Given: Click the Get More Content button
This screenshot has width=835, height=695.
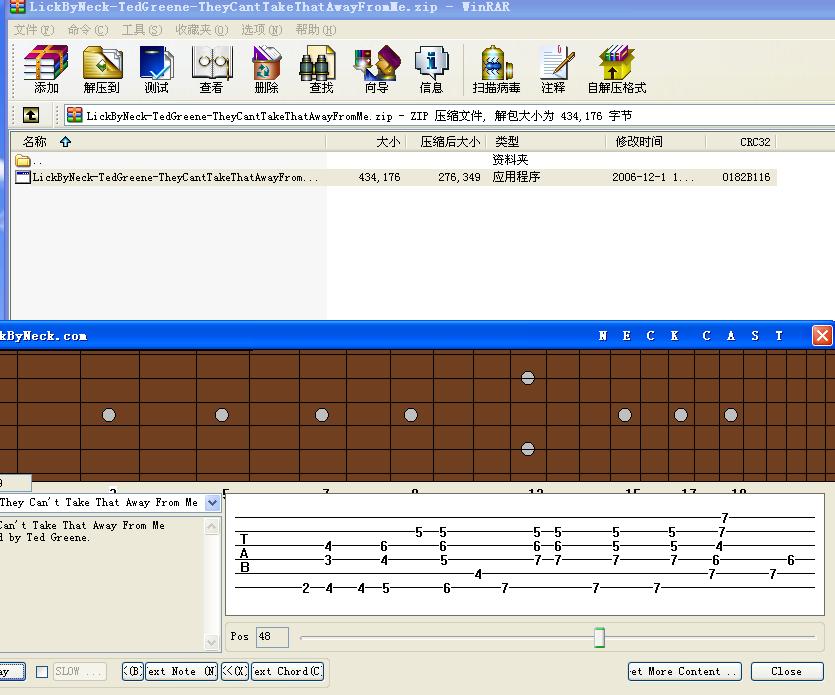Looking at the screenshot, I should [684, 671].
